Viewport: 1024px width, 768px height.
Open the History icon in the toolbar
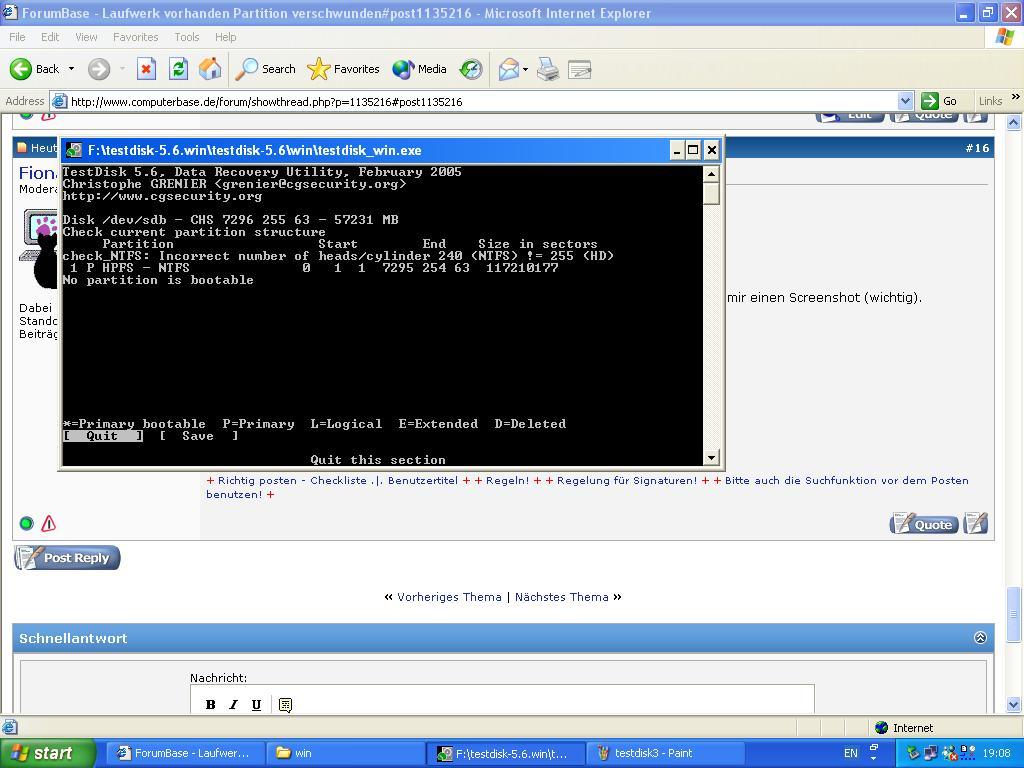pos(471,69)
